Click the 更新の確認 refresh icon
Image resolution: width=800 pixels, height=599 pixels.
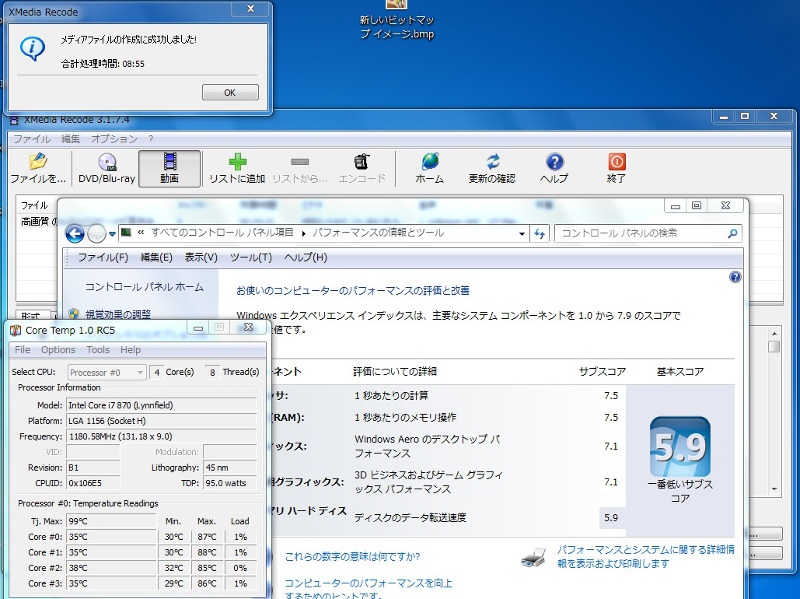pos(492,168)
